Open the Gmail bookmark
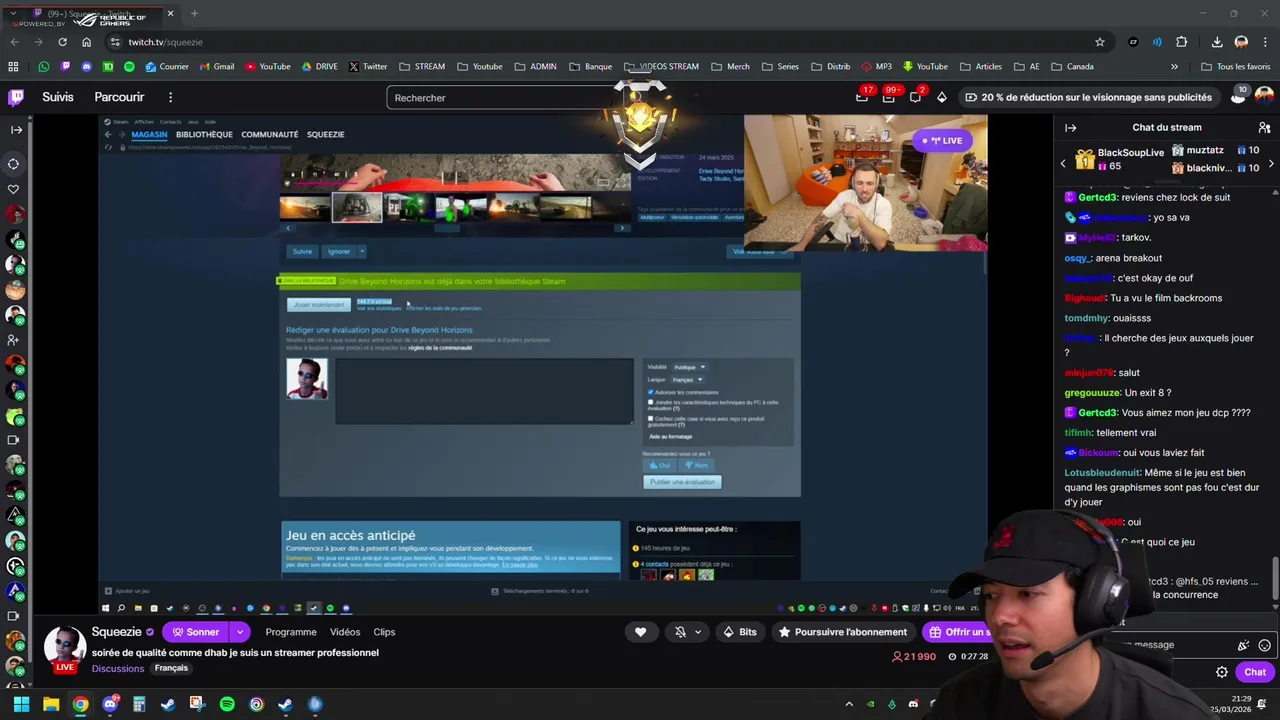 [216, 67]
